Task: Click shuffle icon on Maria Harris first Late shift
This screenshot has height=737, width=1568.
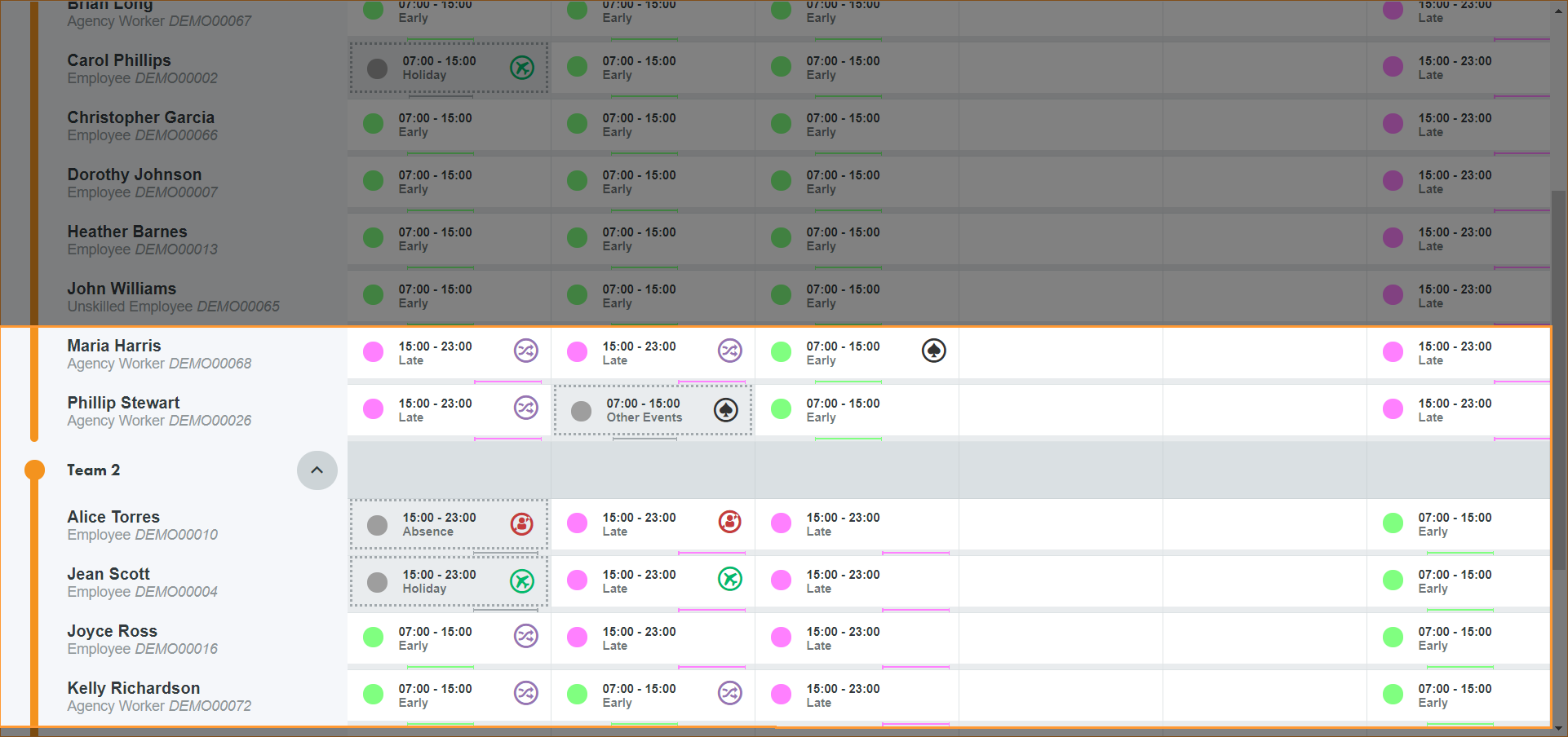Action: [525, 351]
